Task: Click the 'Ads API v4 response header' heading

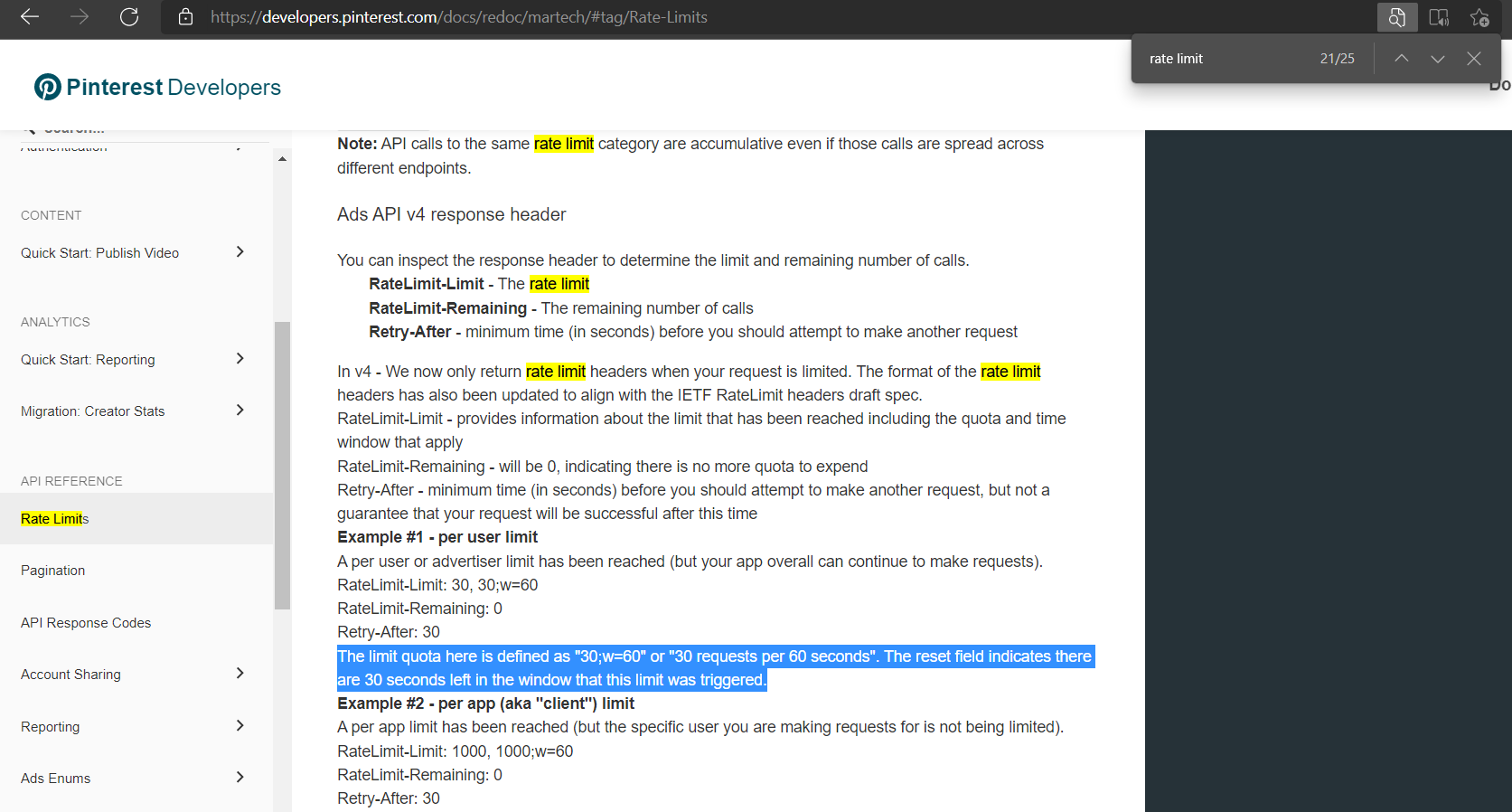Action: pyautogui.click(x=452, y=214)
